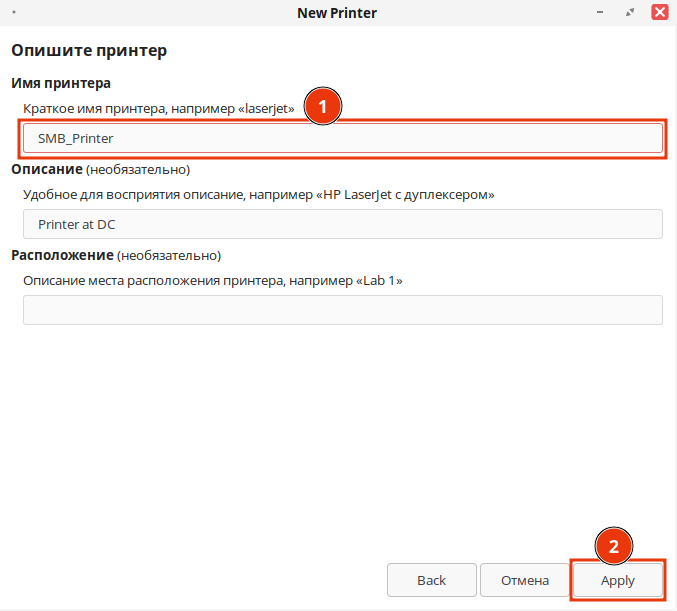Open the window menu dot in title bar
The image size is (677, 611).
[14, 13]
